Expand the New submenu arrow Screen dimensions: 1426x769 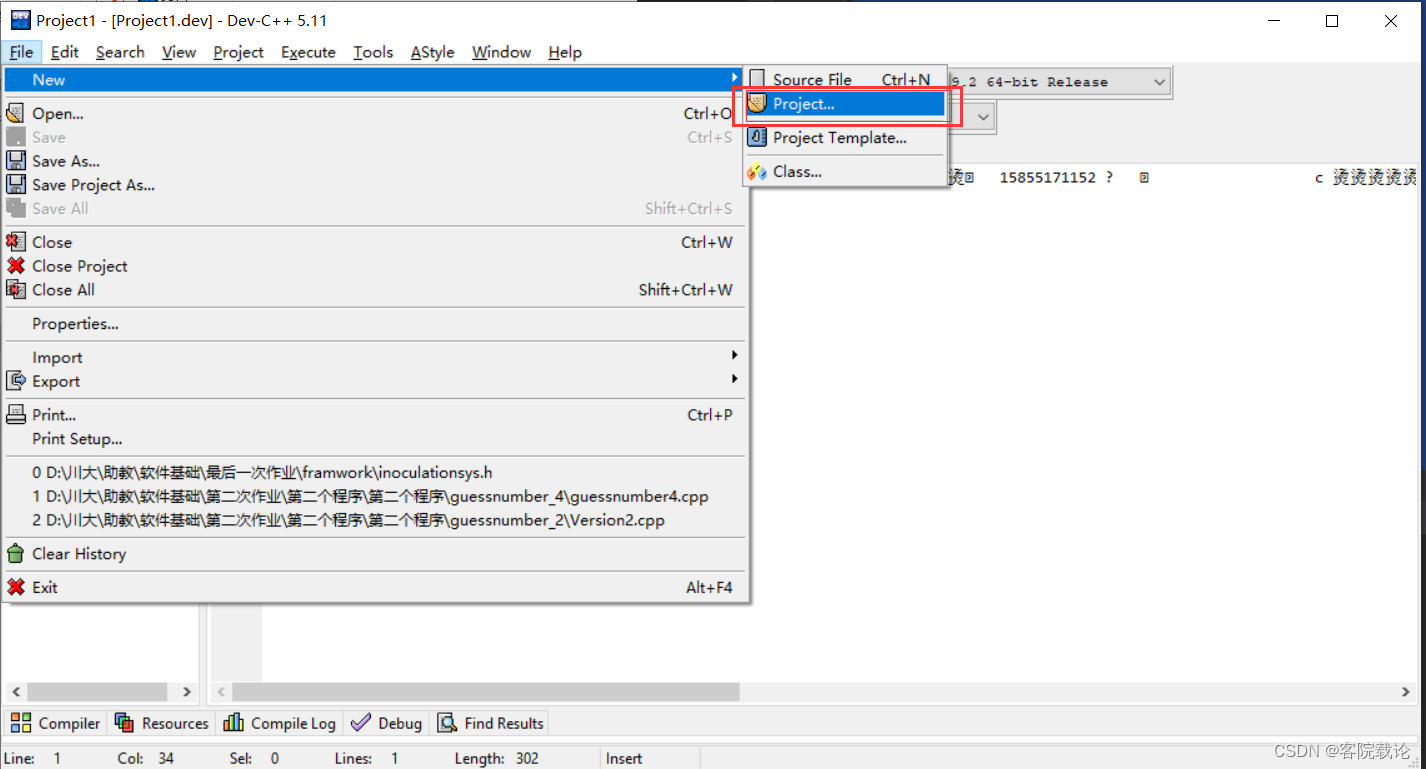735,79
